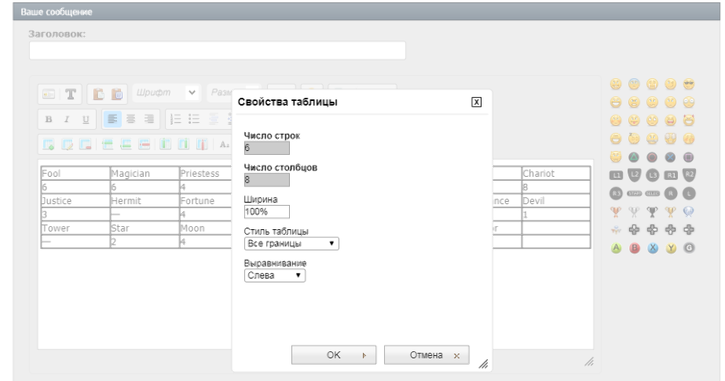Toggle Italic formatting
This screenshot has width=725, height=381.
pyautogui.click(x=67, y=119)
